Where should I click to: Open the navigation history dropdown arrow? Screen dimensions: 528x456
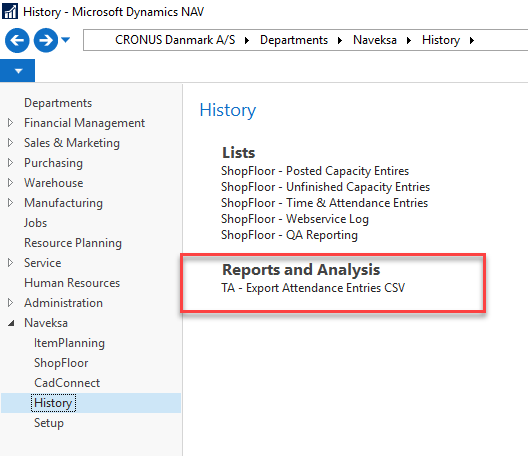66,40
